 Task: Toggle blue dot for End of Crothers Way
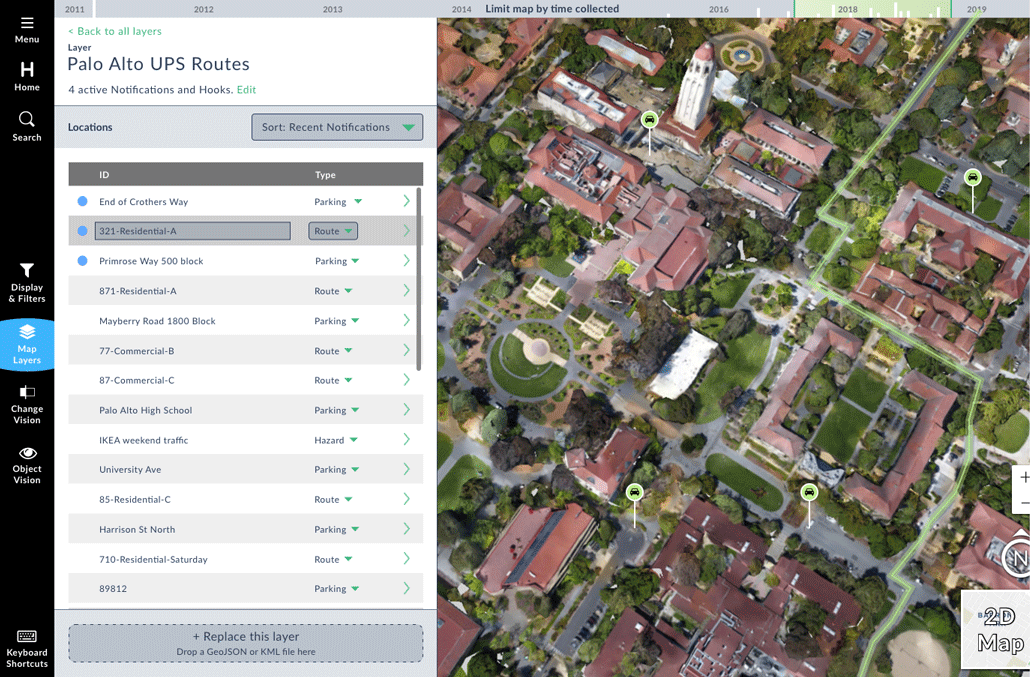point(83,202)
